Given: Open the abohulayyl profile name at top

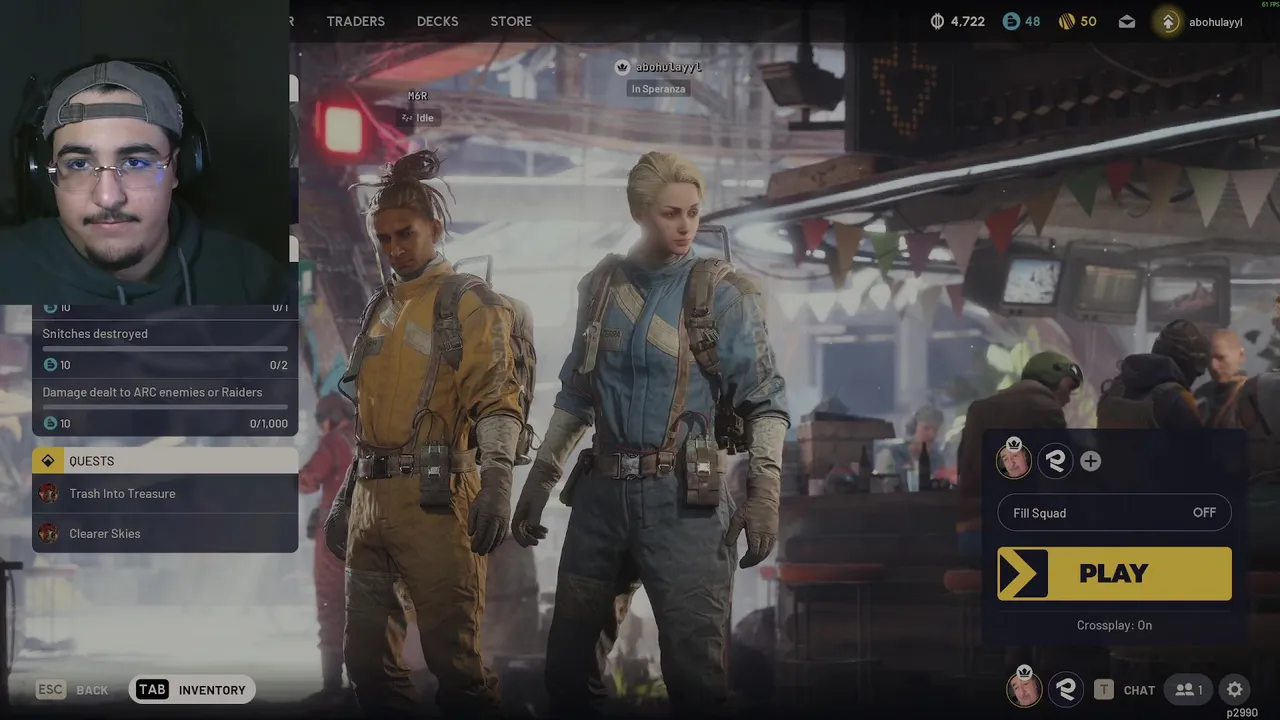Looking at the screenshot, I should coord(1216,21).
